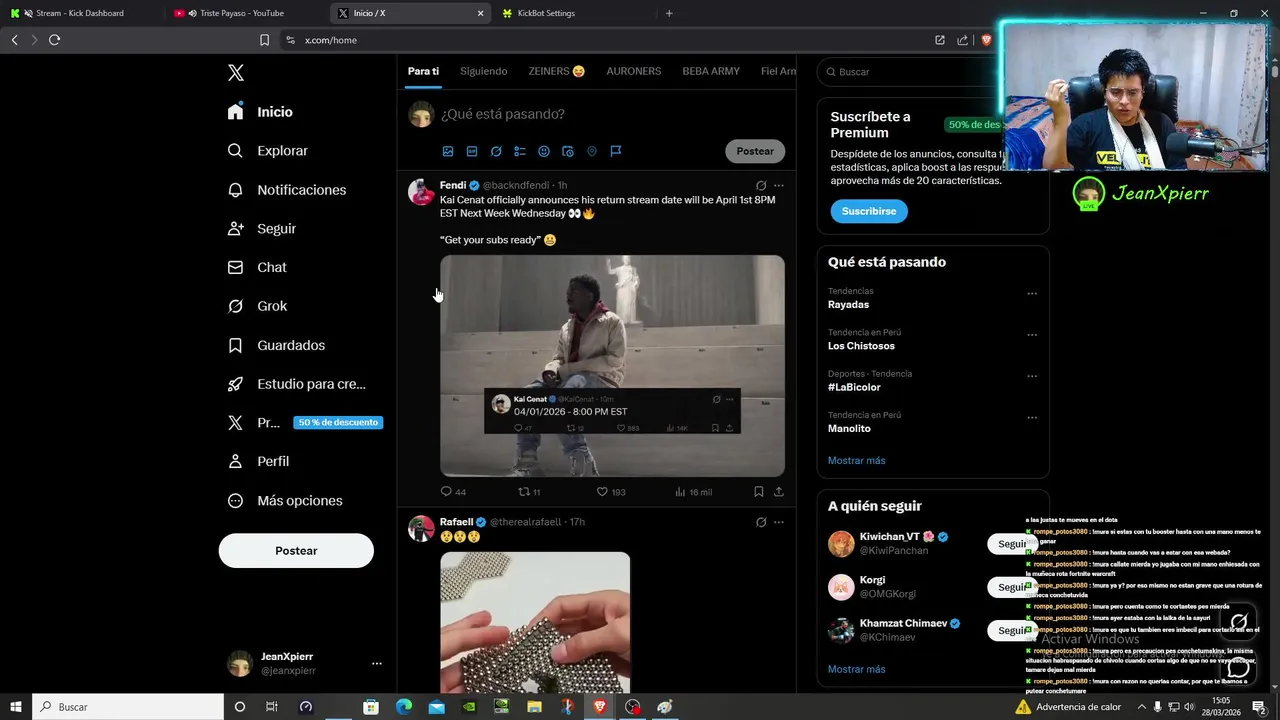Switch to the Triste Payaso YouTube browser tab
The width and height of the screenshot is (1280, 720).
click(242, 13)
